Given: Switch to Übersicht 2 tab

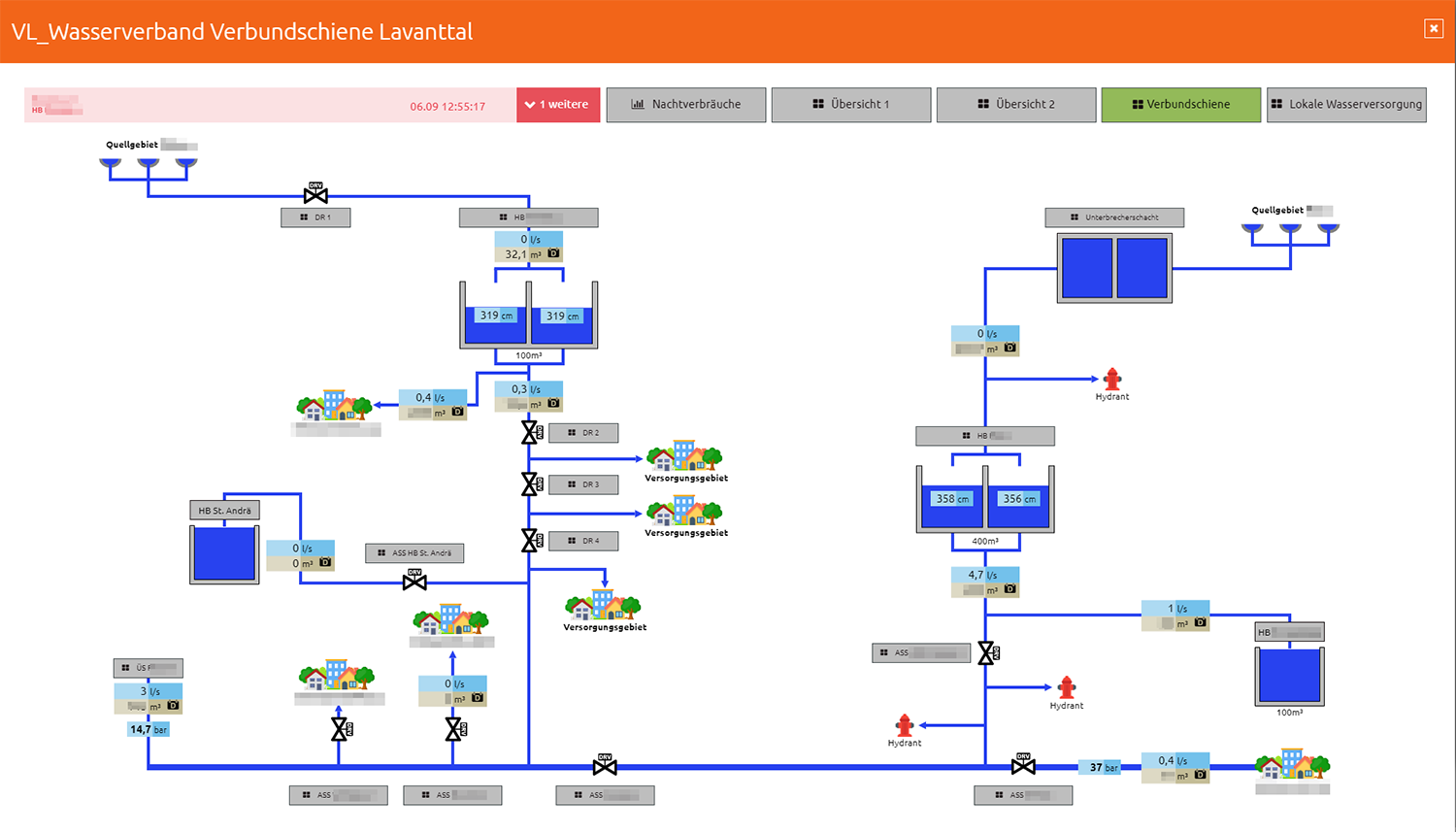Looking at the screenshot, I should [1016, 105].
